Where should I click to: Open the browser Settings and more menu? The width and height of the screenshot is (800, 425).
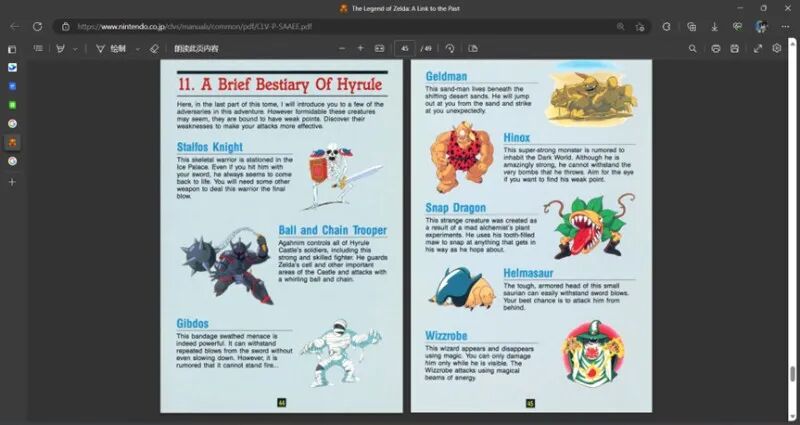(x=785, y=27)
